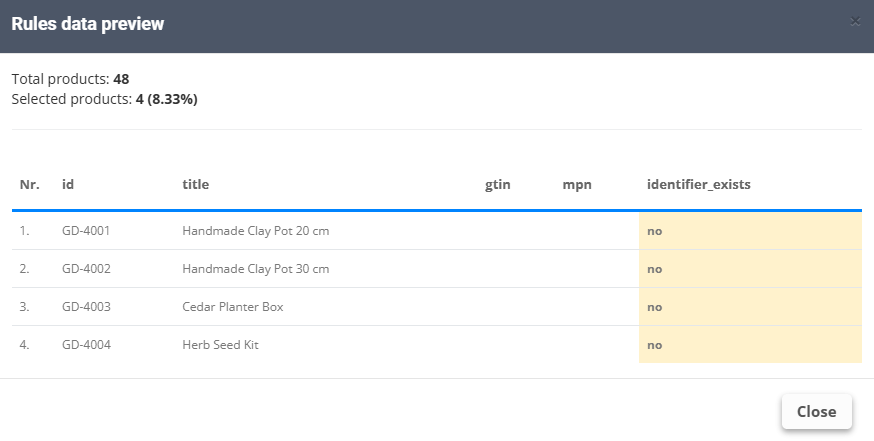Image resolution: width=874 pixels, height=441 pixels.
Task: Click the gtin column header
Action: pos(498,185)
